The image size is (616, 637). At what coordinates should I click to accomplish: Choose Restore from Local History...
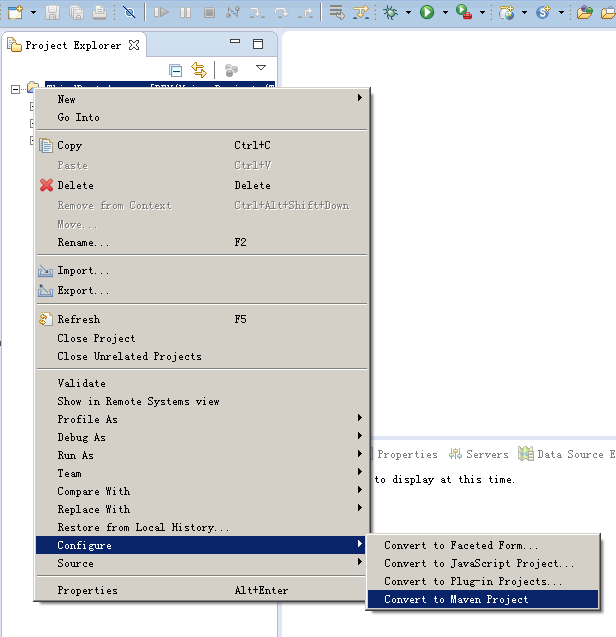pyautogui.click(x=202, y=527)
